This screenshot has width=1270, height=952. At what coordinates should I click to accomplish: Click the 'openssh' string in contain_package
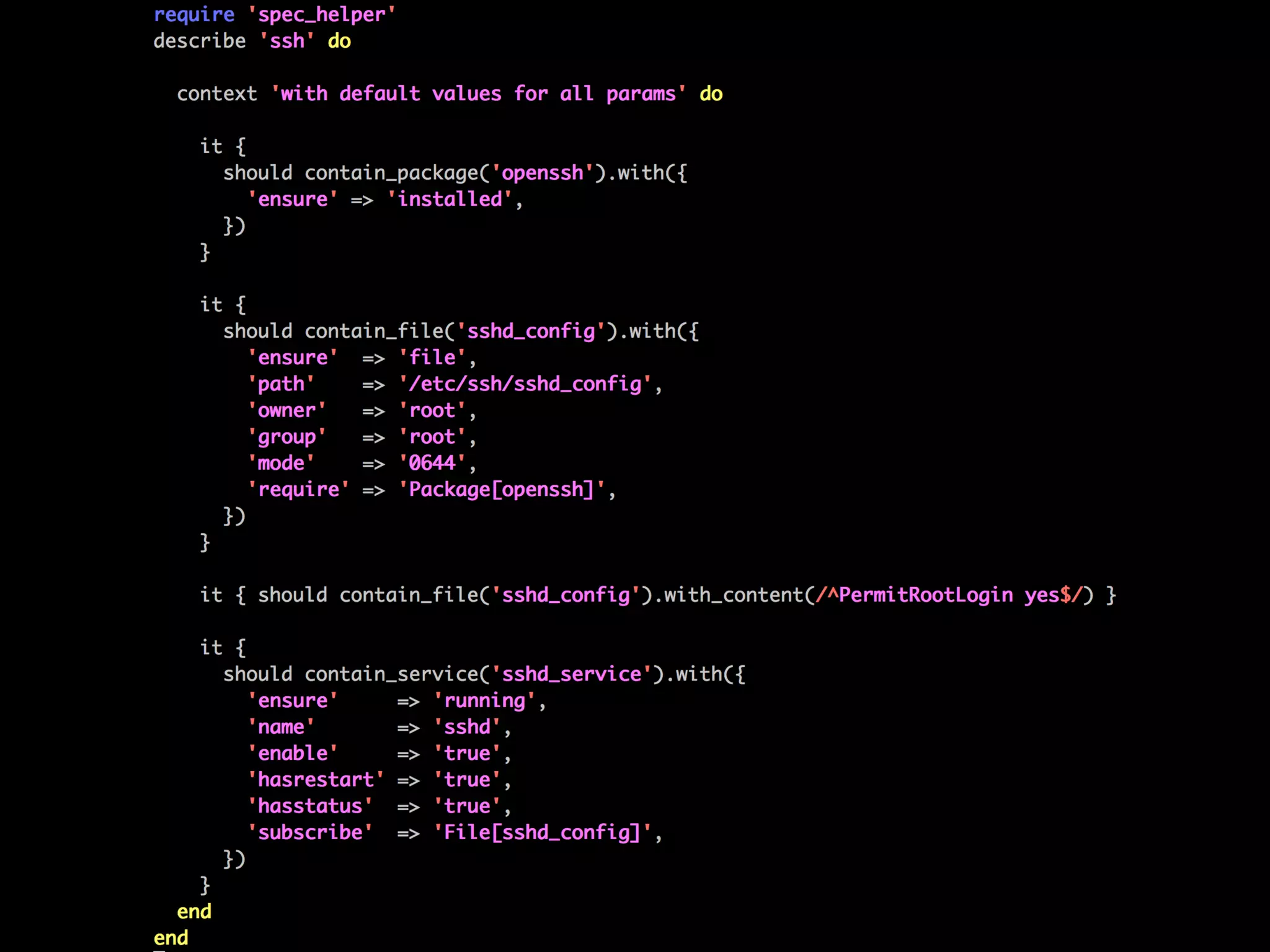pyautogui.click(x=543, y=172)
